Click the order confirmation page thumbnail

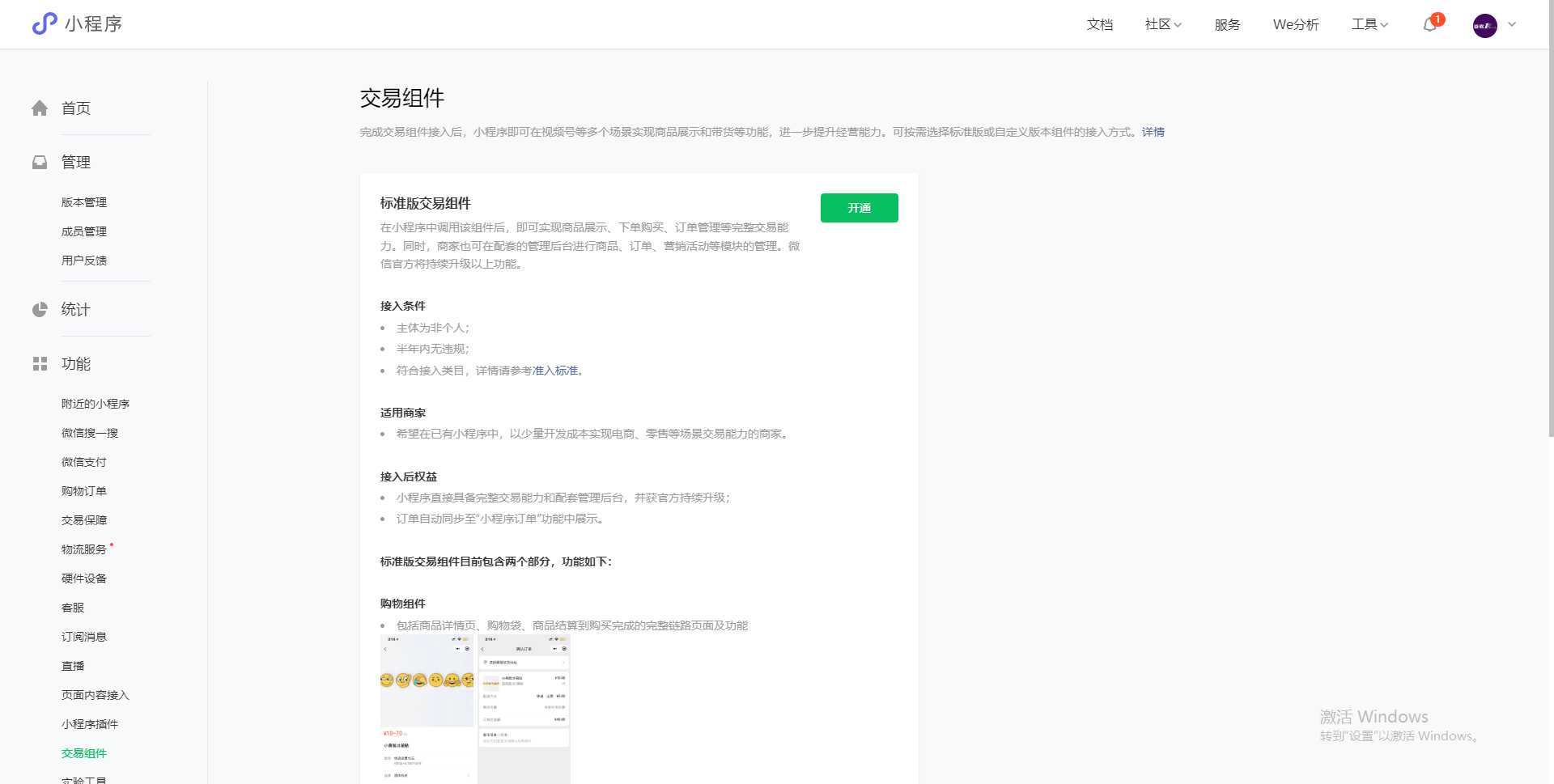tap(524, 709)
